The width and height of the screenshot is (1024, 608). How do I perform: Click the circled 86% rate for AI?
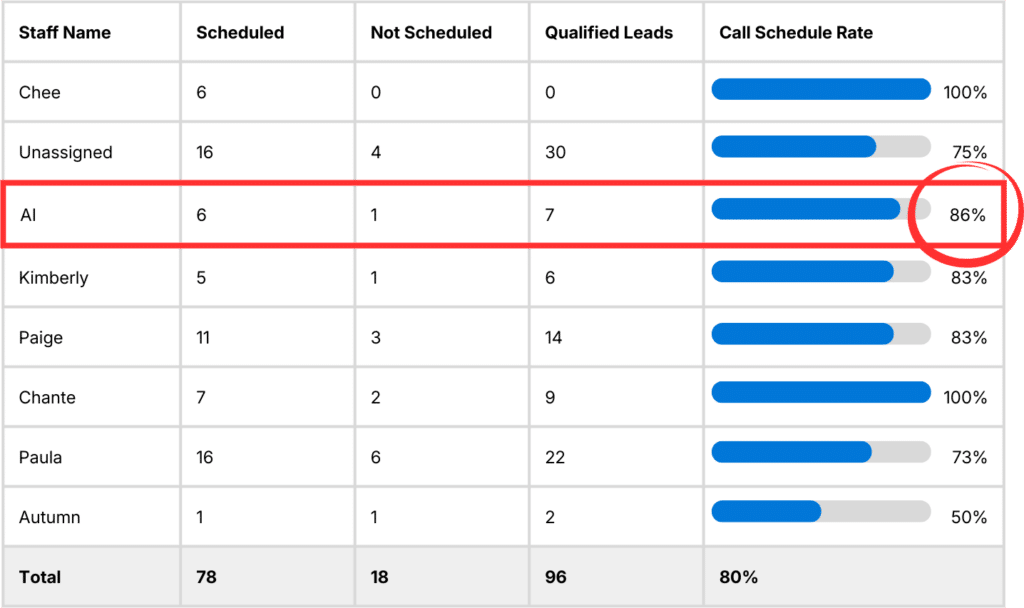tap(967, 214)
